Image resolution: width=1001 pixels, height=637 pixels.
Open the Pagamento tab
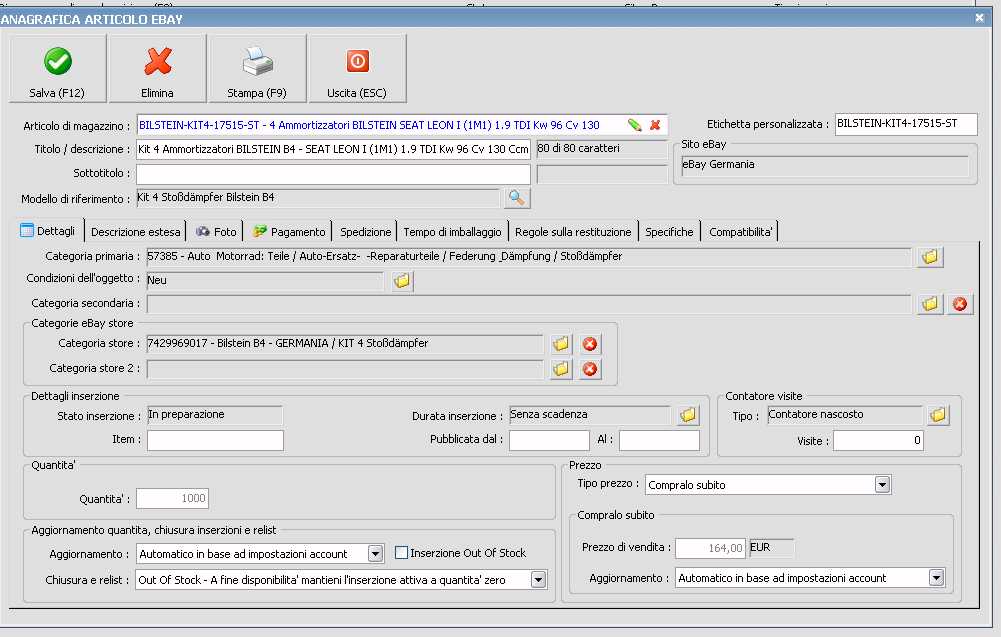click(289, 232)
